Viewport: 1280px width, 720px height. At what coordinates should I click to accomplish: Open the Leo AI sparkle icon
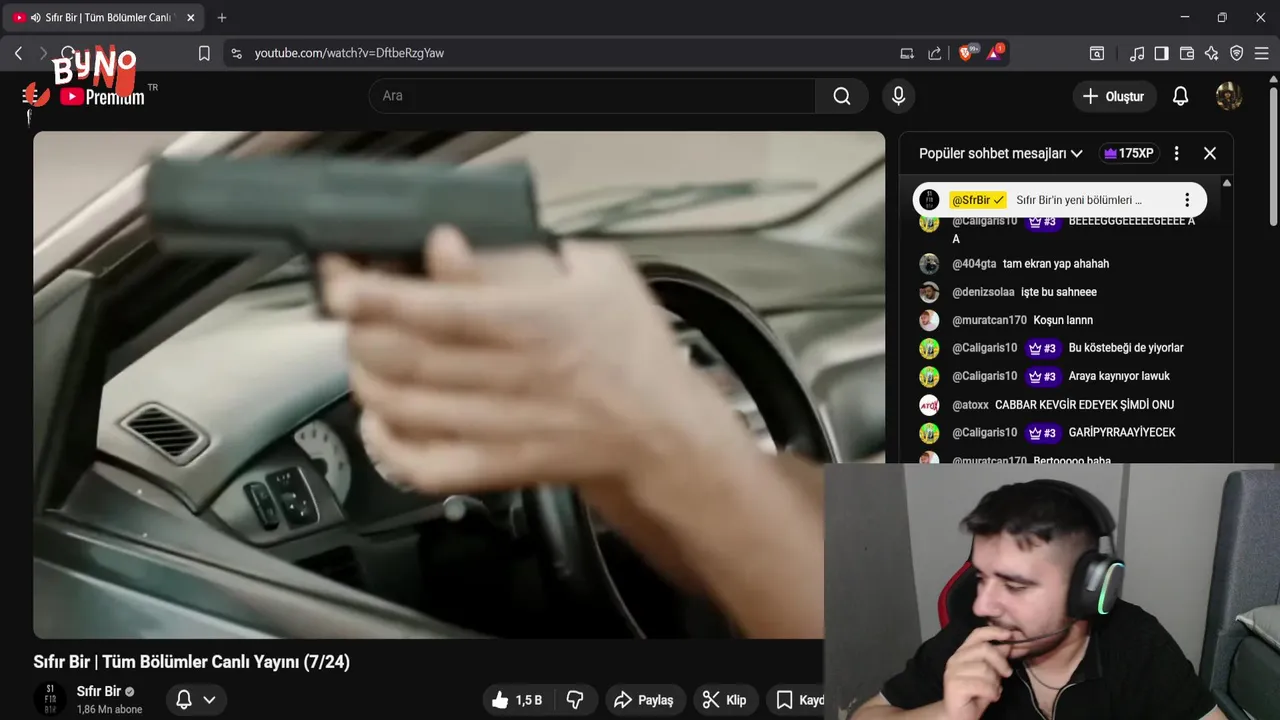coord(1212,53)
